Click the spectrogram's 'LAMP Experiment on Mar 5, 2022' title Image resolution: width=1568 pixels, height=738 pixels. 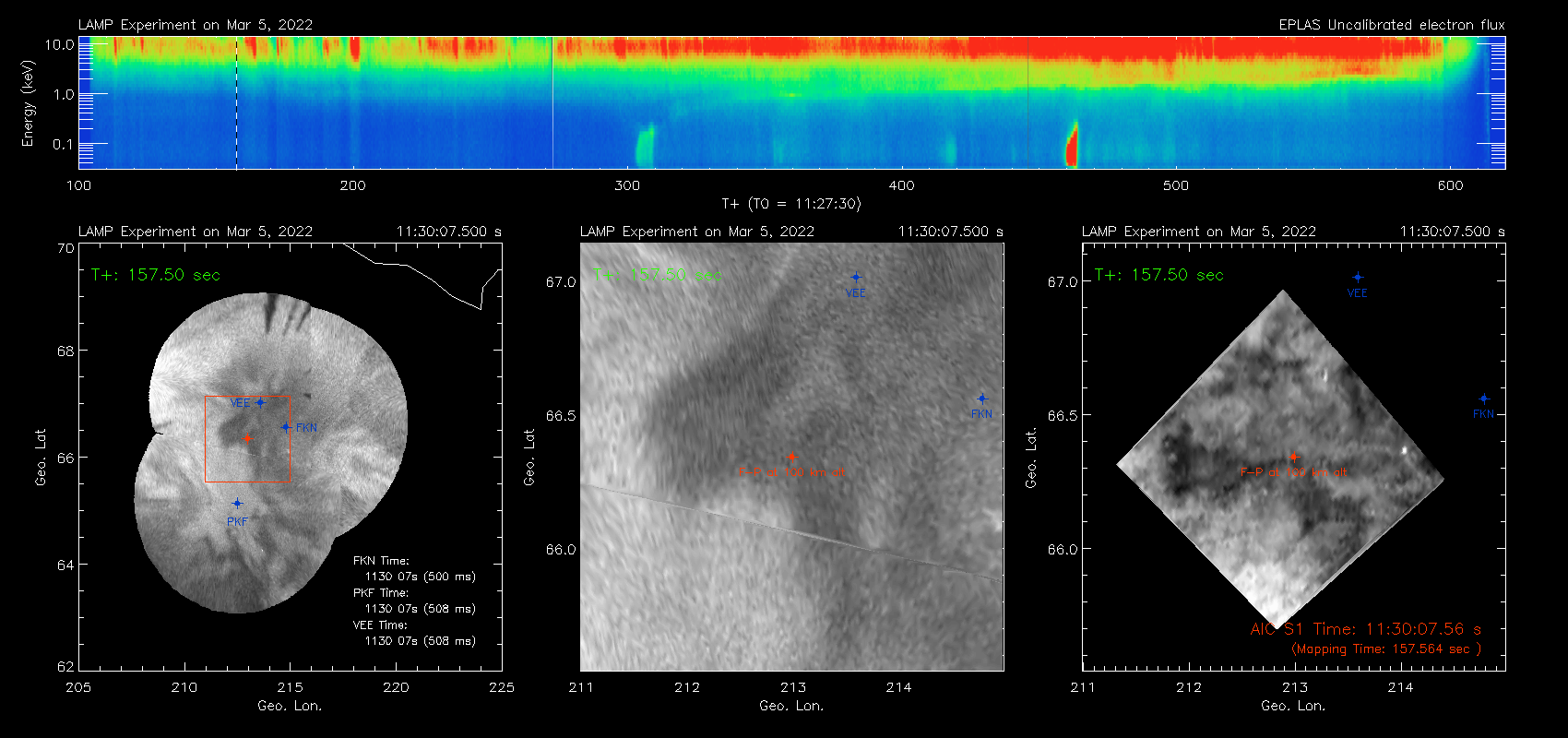[196, 25]
